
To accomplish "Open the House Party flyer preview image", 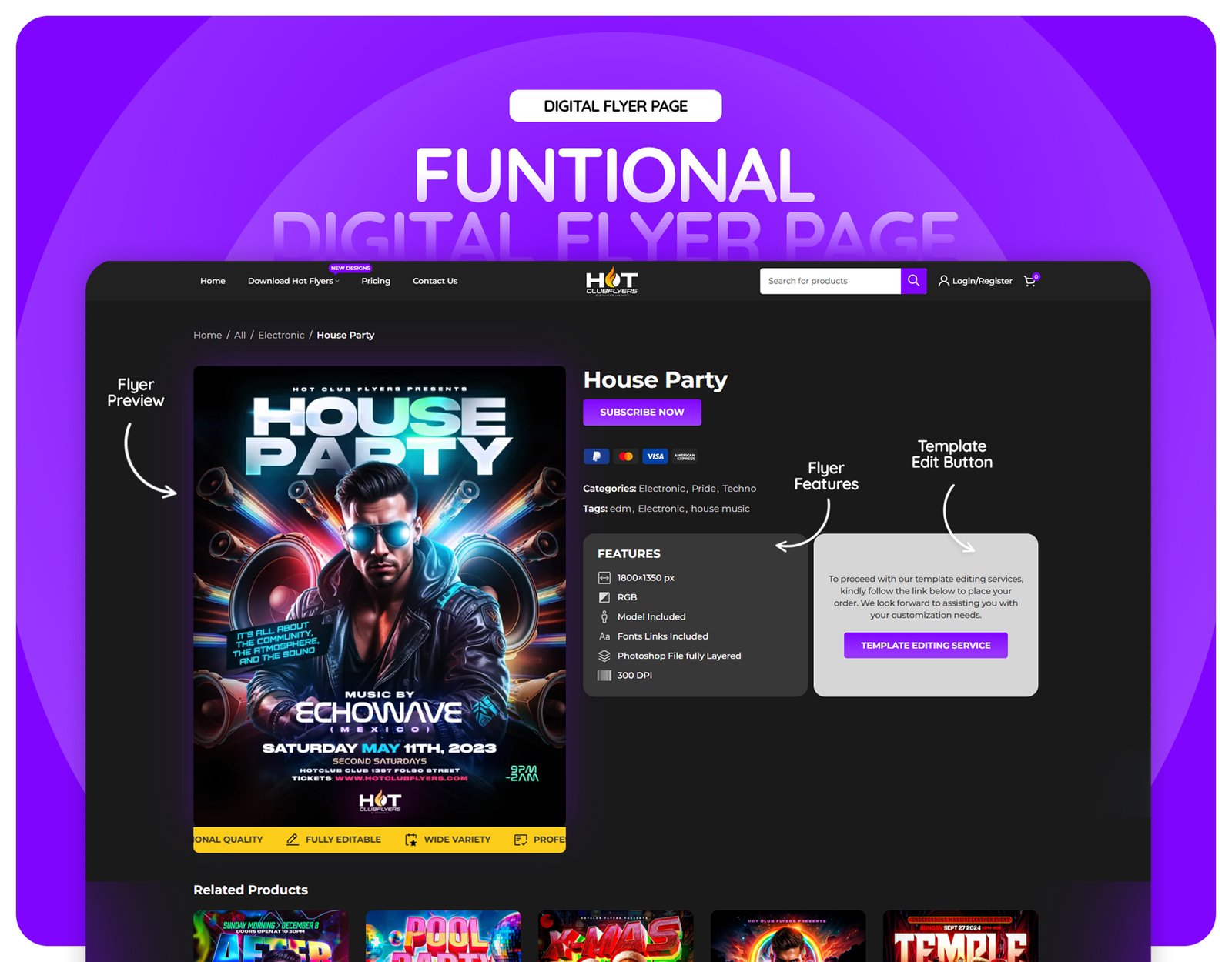I will [380, 596].
